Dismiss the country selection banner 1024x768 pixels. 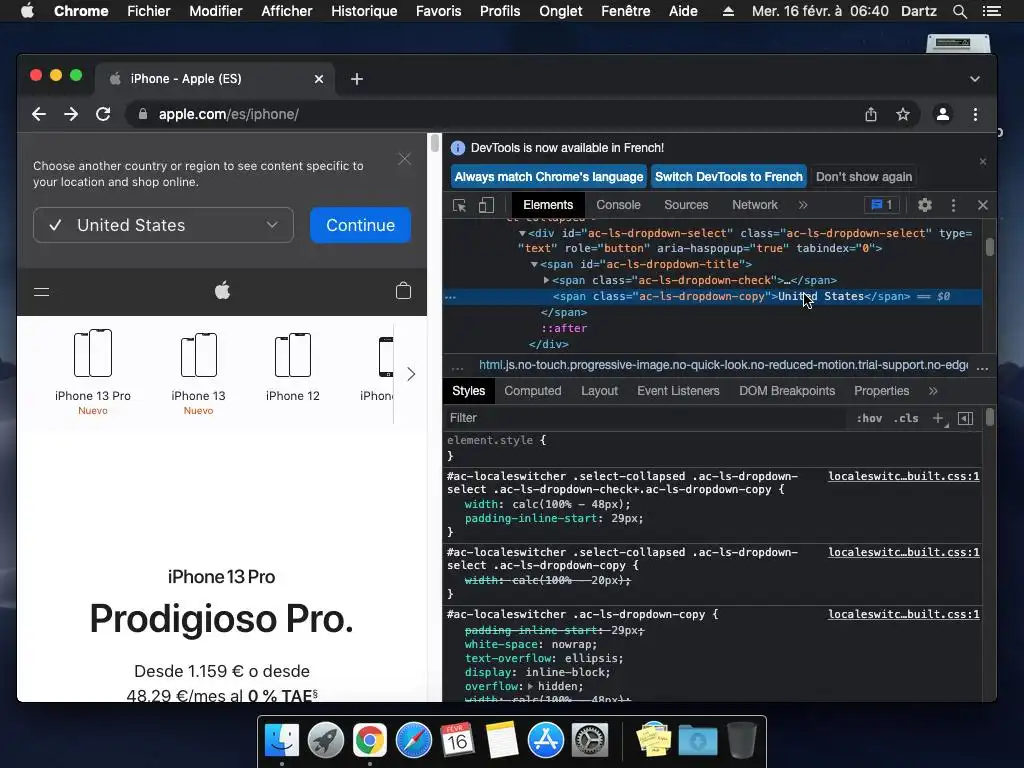tap(405, 159)
